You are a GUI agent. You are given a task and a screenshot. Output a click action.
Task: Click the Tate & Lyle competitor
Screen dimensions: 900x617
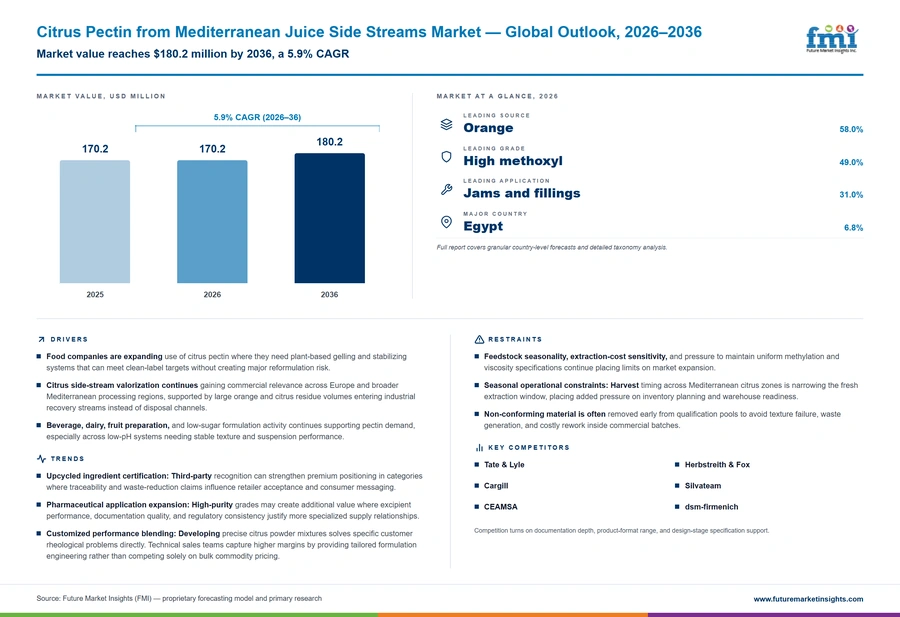[x=504, y=465]
